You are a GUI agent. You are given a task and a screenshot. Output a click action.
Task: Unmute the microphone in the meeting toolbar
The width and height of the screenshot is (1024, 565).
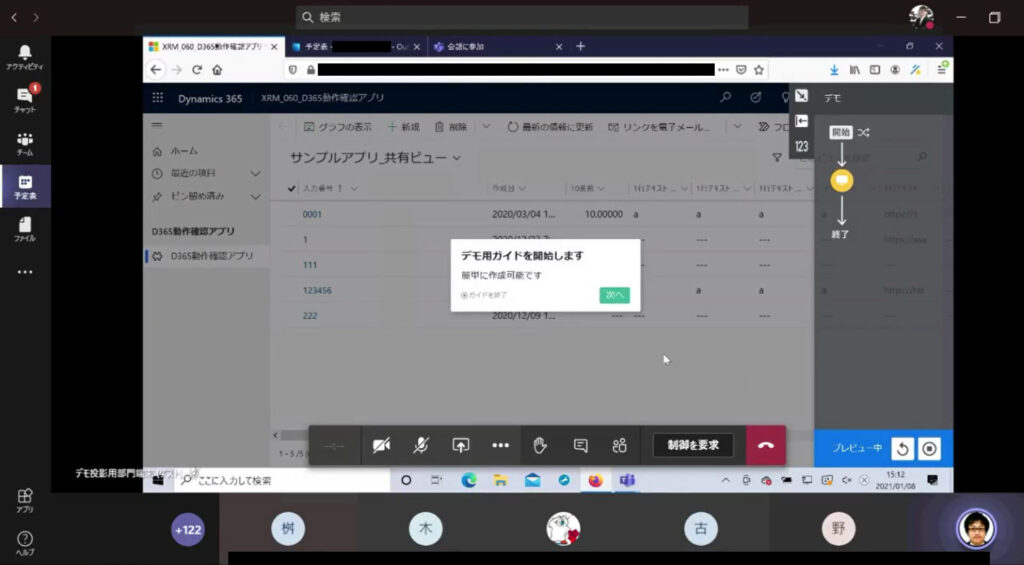(x=421, y=445)
